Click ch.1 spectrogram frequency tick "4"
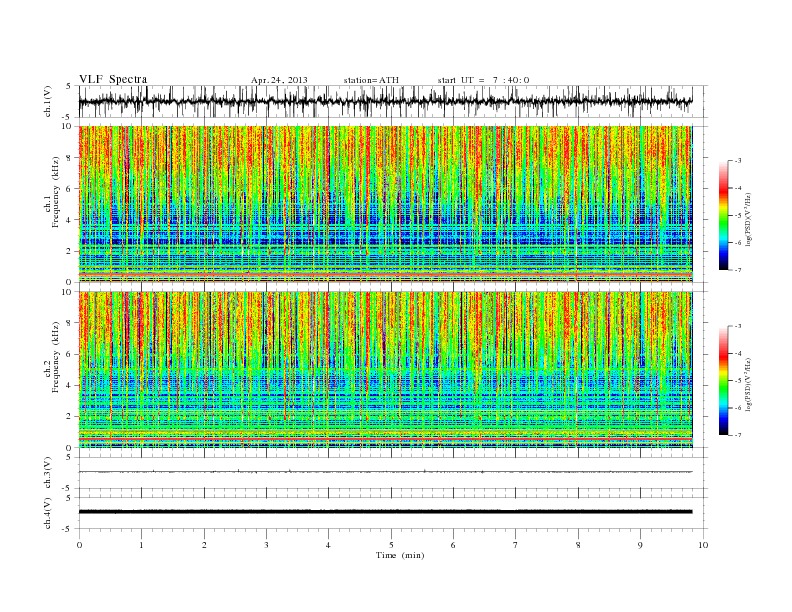 tap(70, 220)
